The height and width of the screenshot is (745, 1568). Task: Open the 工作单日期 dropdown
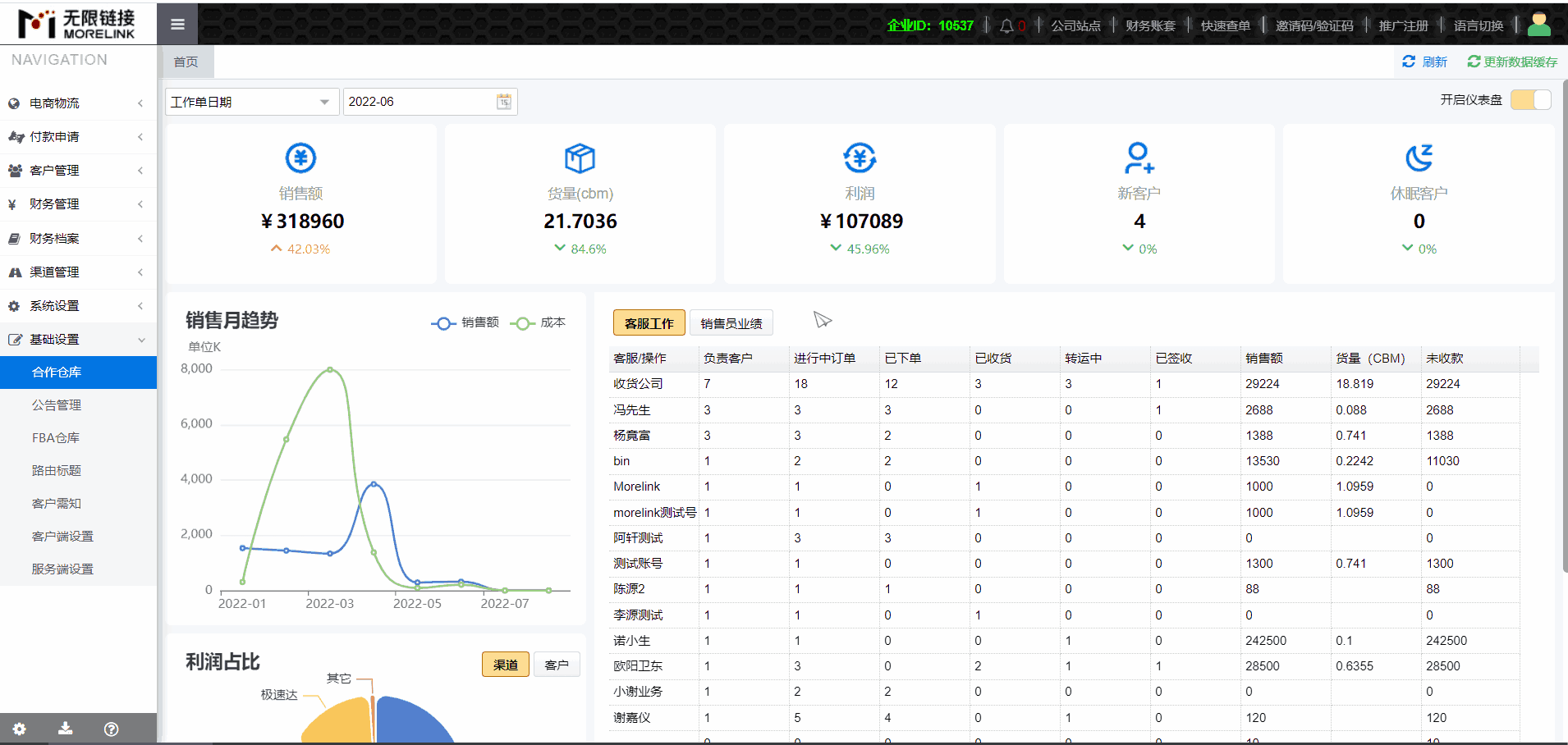click(251, 102)
